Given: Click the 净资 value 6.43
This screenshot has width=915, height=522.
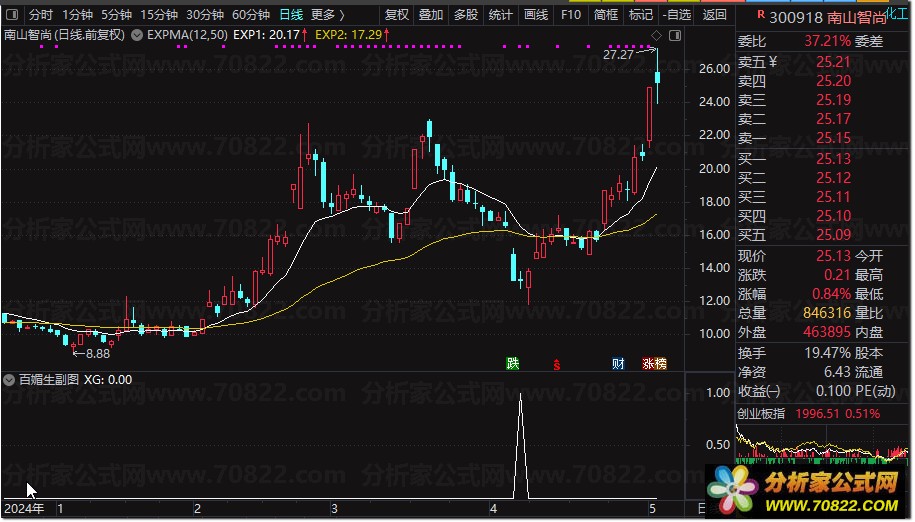Looking at the screenshot, I should tap(837, 372).
